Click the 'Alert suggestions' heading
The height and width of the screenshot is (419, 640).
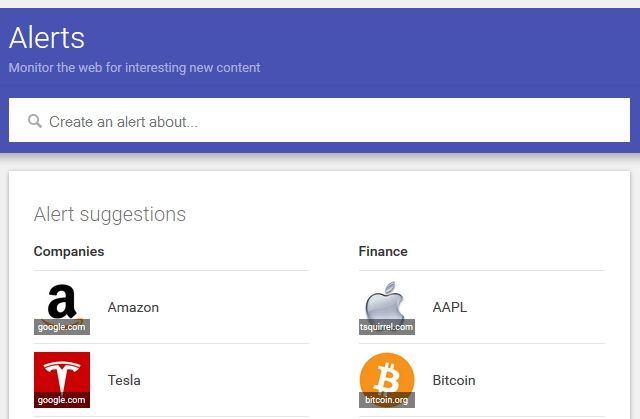(110, 215)
